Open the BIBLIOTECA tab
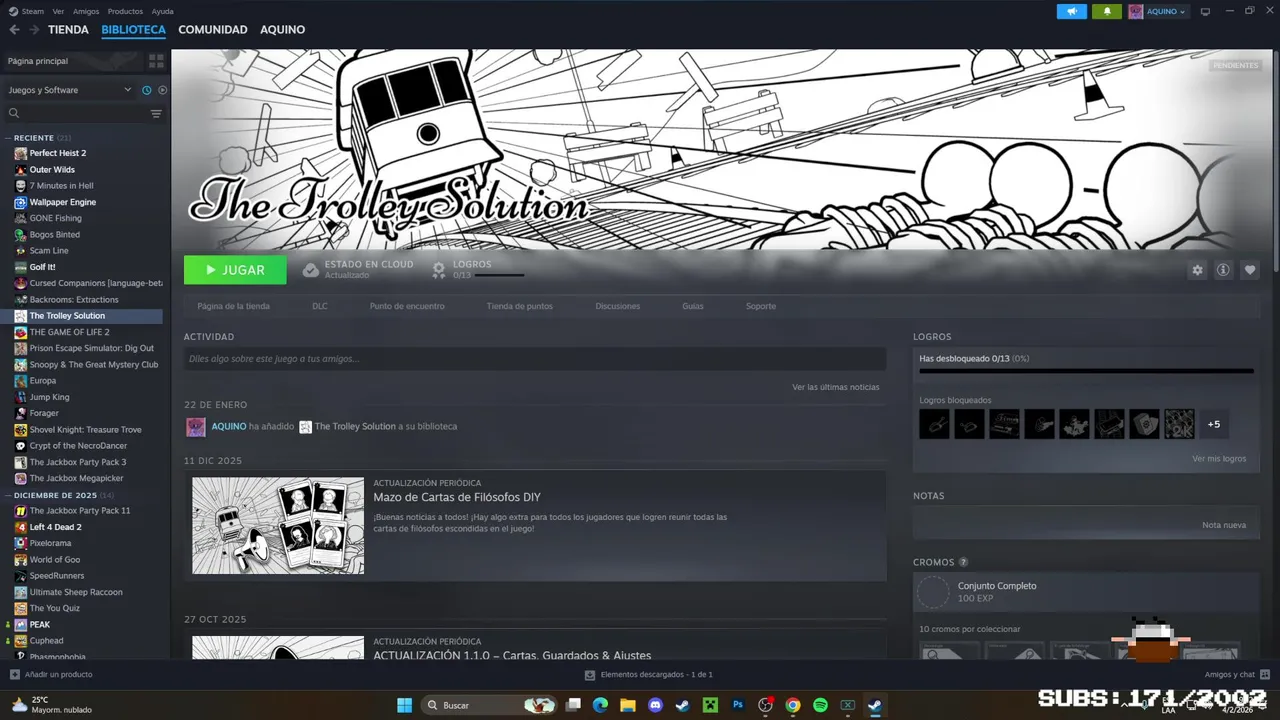This screenshot has height=720, width=1280. coord(133,30)
